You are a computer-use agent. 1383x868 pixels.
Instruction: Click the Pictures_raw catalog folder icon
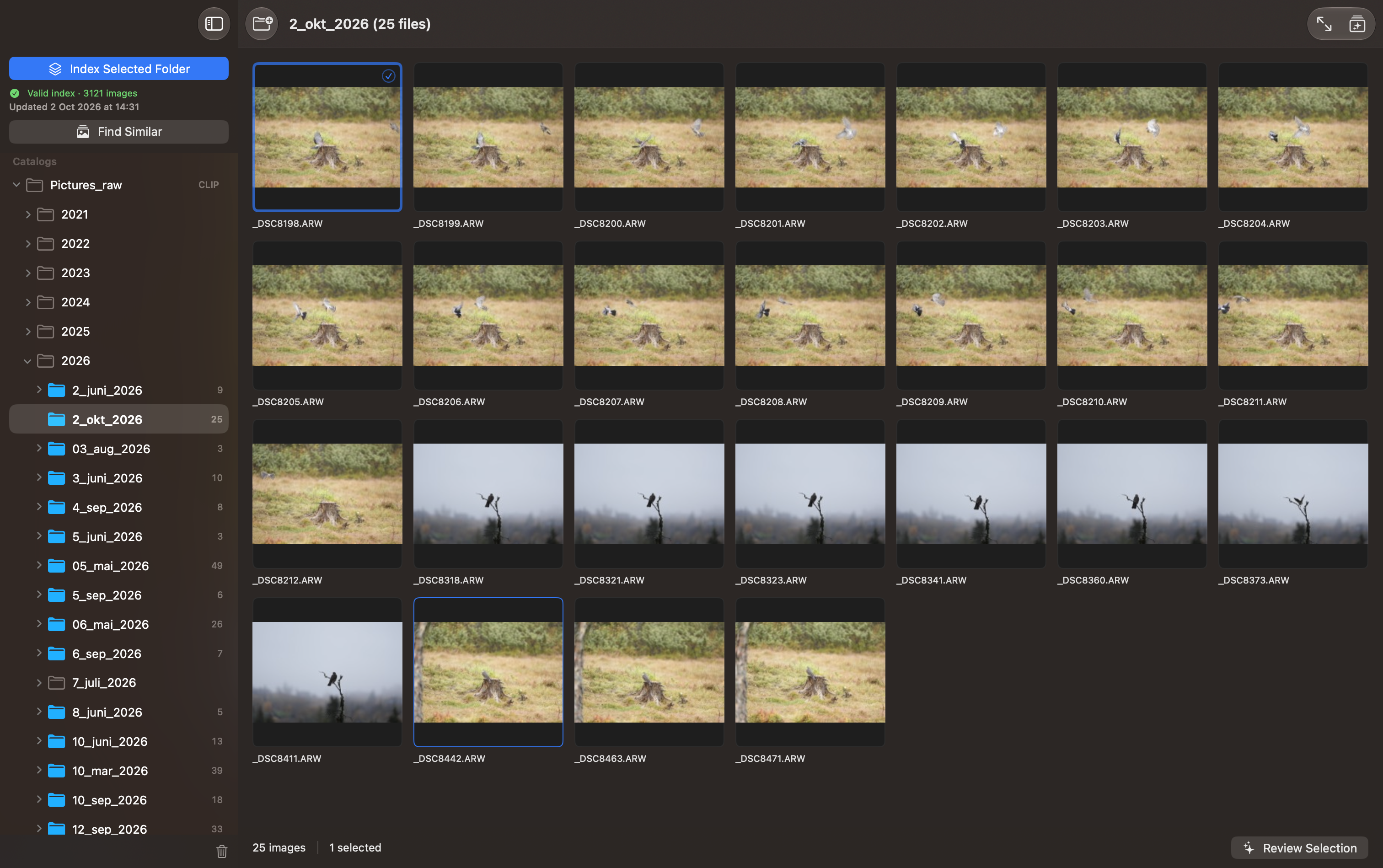pyautogui.click(x=35, y=185)
